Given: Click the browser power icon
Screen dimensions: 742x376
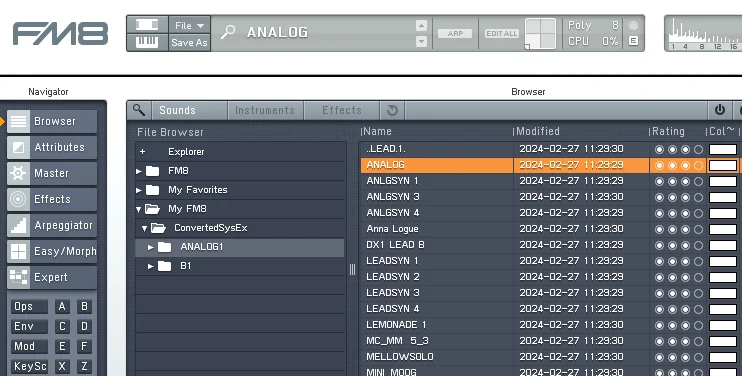Looking at the screenshot, I should 720,110.
